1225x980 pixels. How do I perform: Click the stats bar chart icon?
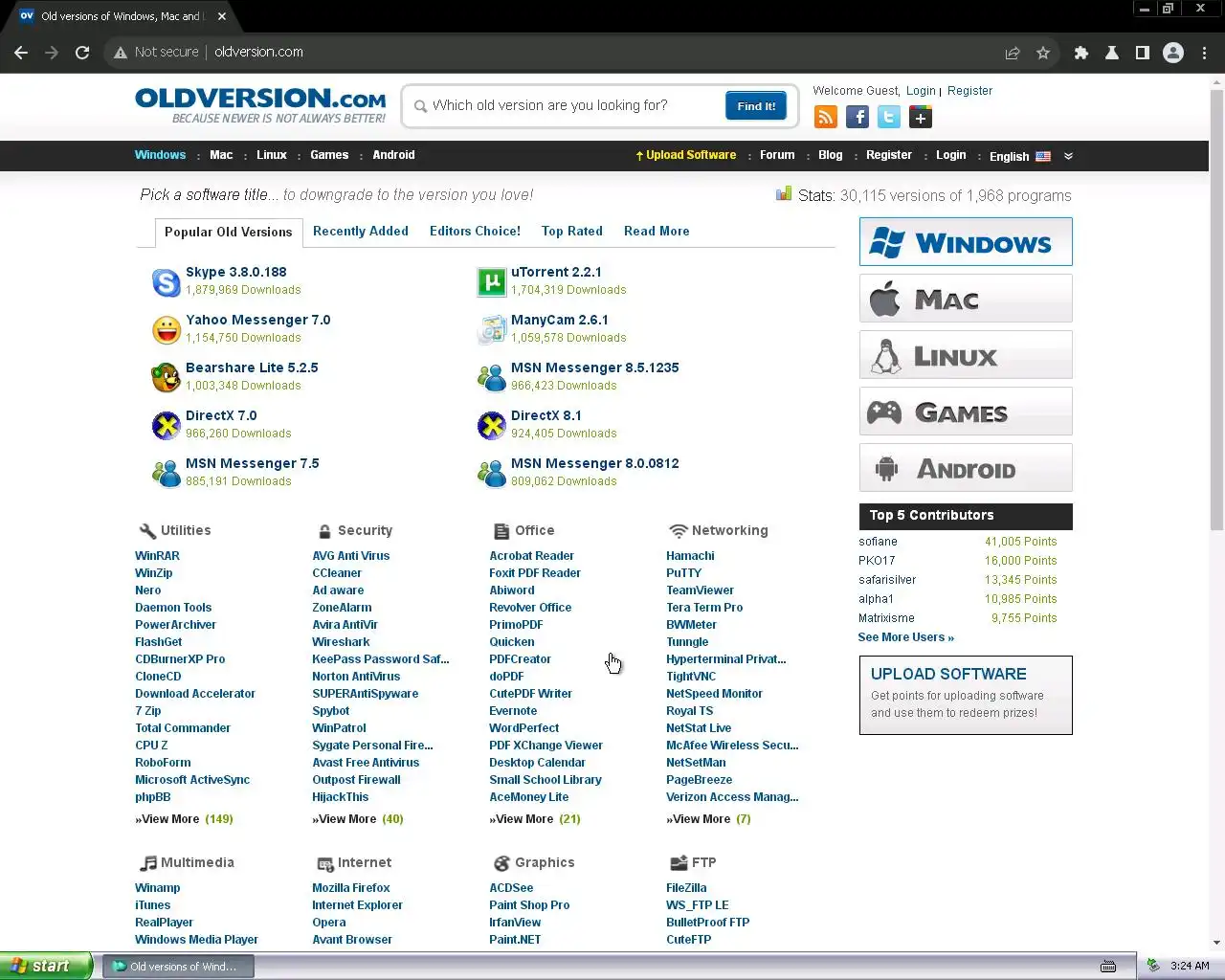783,194
